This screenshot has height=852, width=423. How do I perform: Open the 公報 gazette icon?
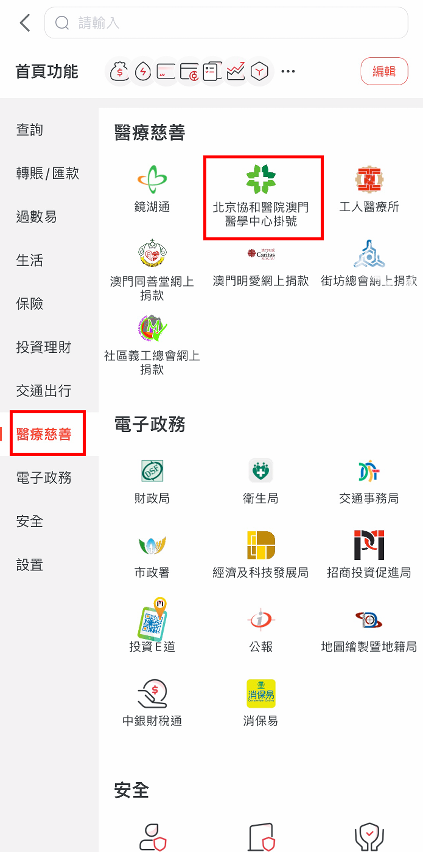click(x=260, y=619)
